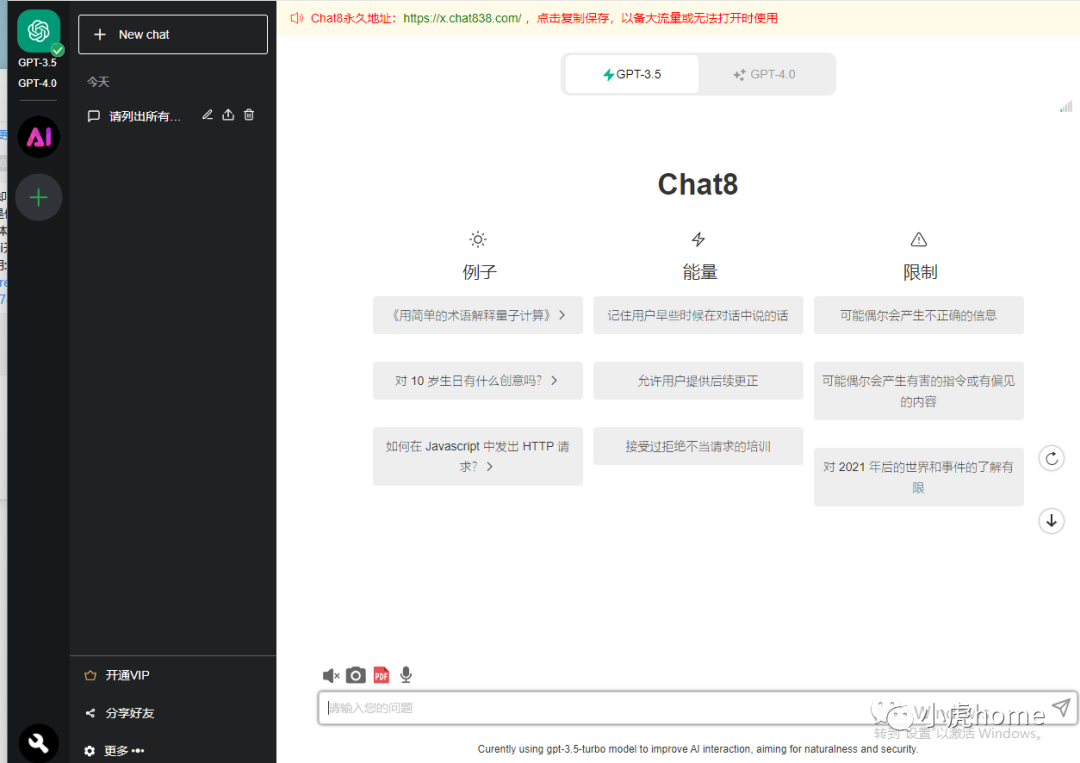Viewport: 1080px width, 763px height.
Task: Start voice input with the microphone icon
Action: coord(406,675)
